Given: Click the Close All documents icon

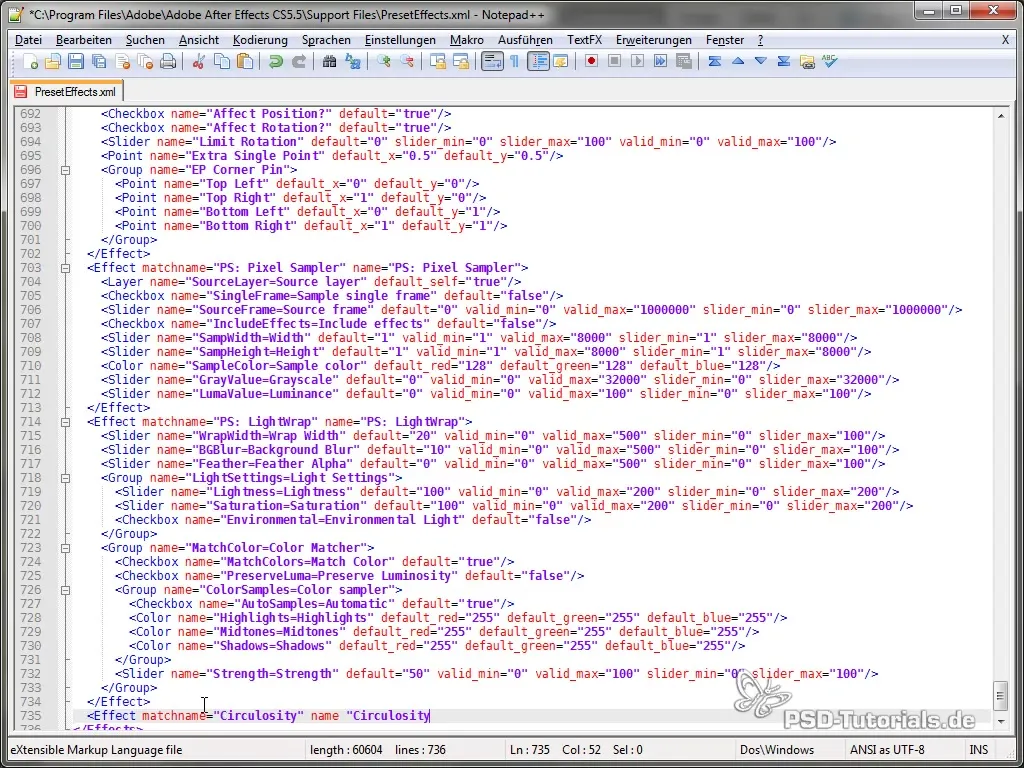Looking at the screenshot, I should pos(145,62).
